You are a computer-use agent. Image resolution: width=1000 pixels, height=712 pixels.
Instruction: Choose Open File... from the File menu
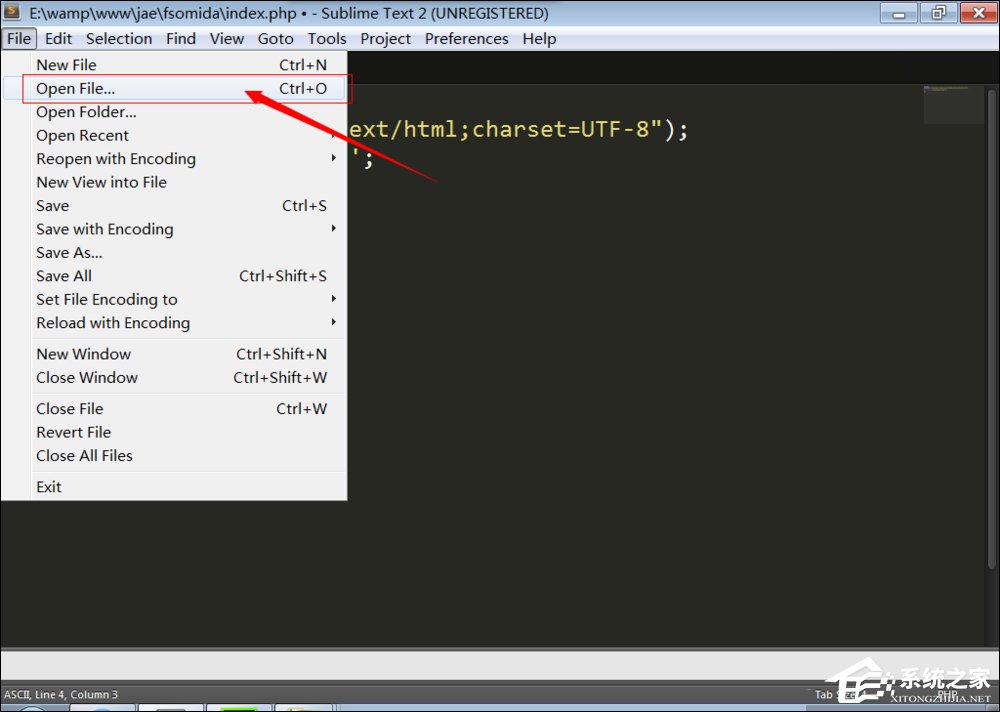(76, 89)
